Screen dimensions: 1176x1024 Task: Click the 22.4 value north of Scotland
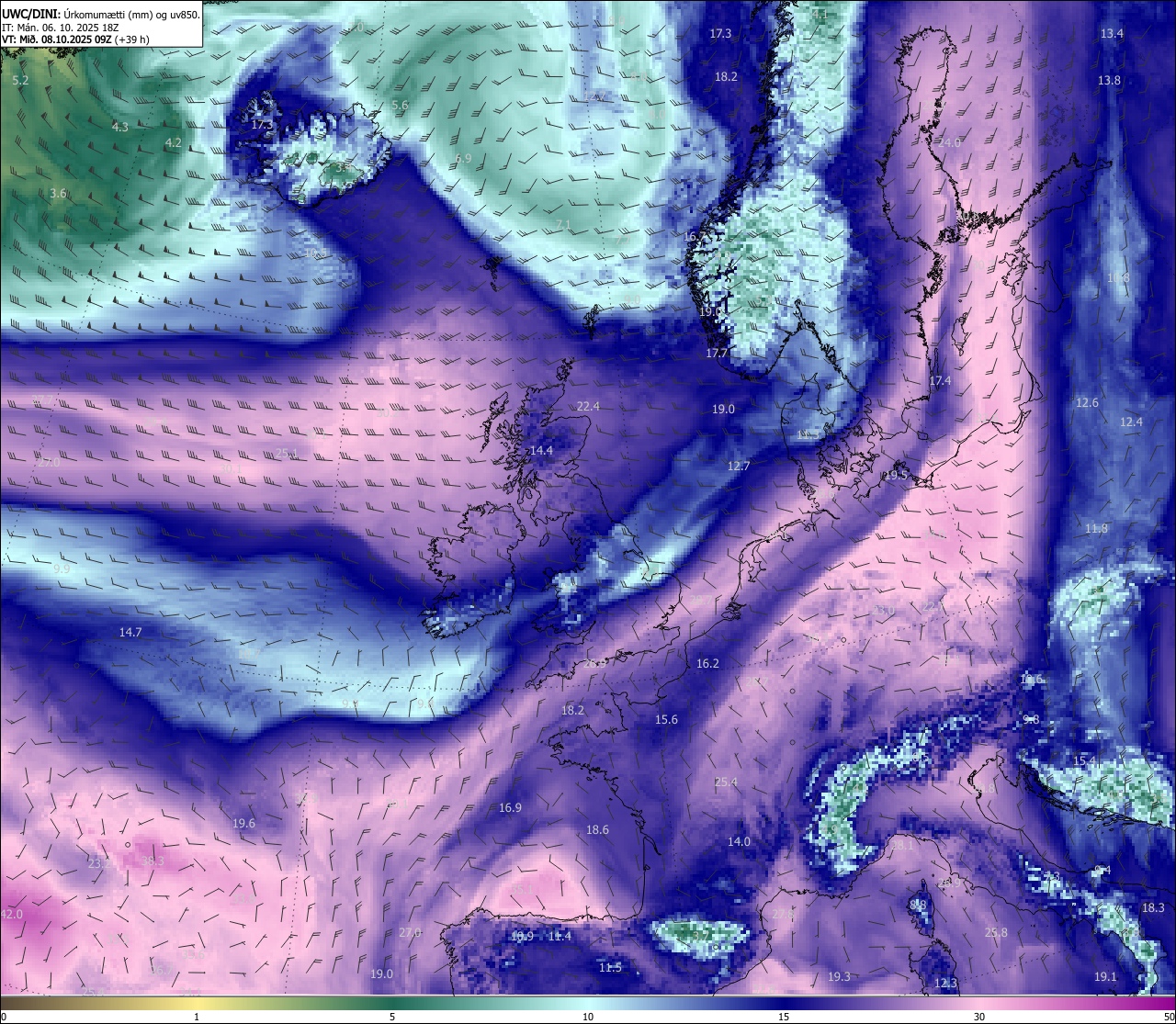pos(588,406)
